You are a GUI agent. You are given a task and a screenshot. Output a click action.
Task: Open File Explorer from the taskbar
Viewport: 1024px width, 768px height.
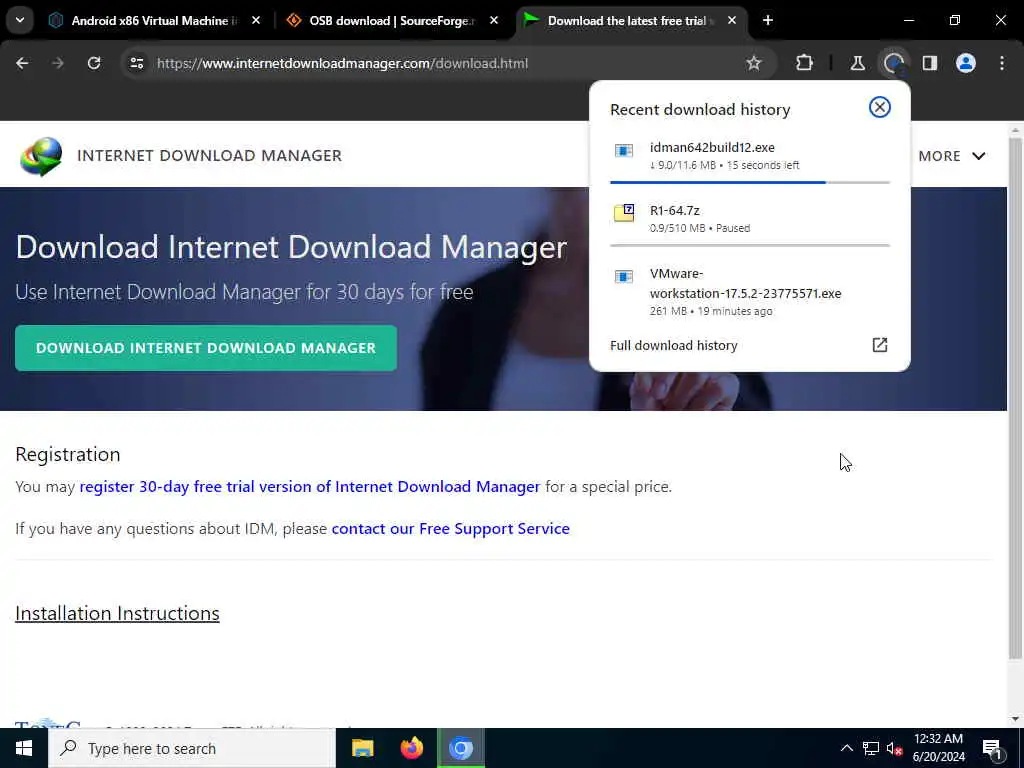pyautogui.click(x=362, y=748)
